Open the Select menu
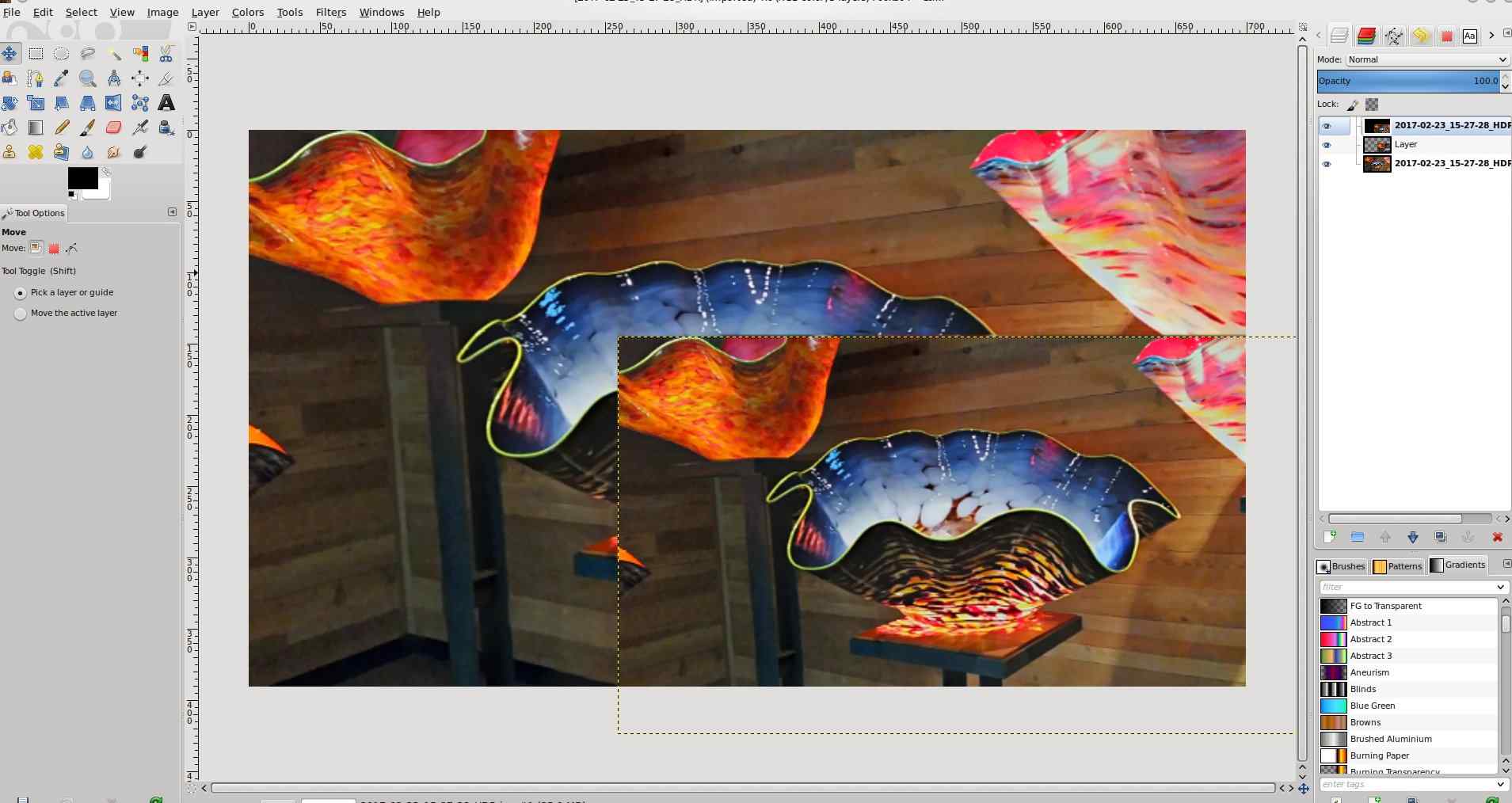This screenshot has height=803, width=1512. (x=81, y=12)
